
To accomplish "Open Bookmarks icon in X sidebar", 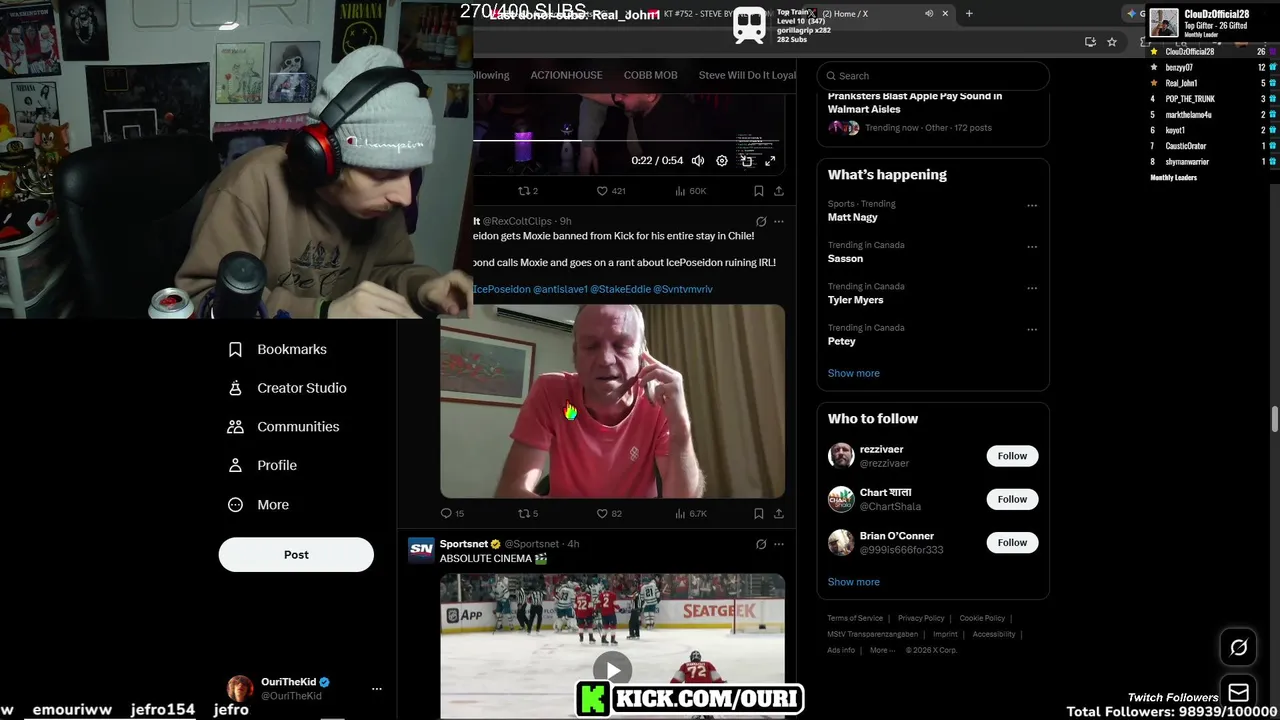I will coord(235,349).
